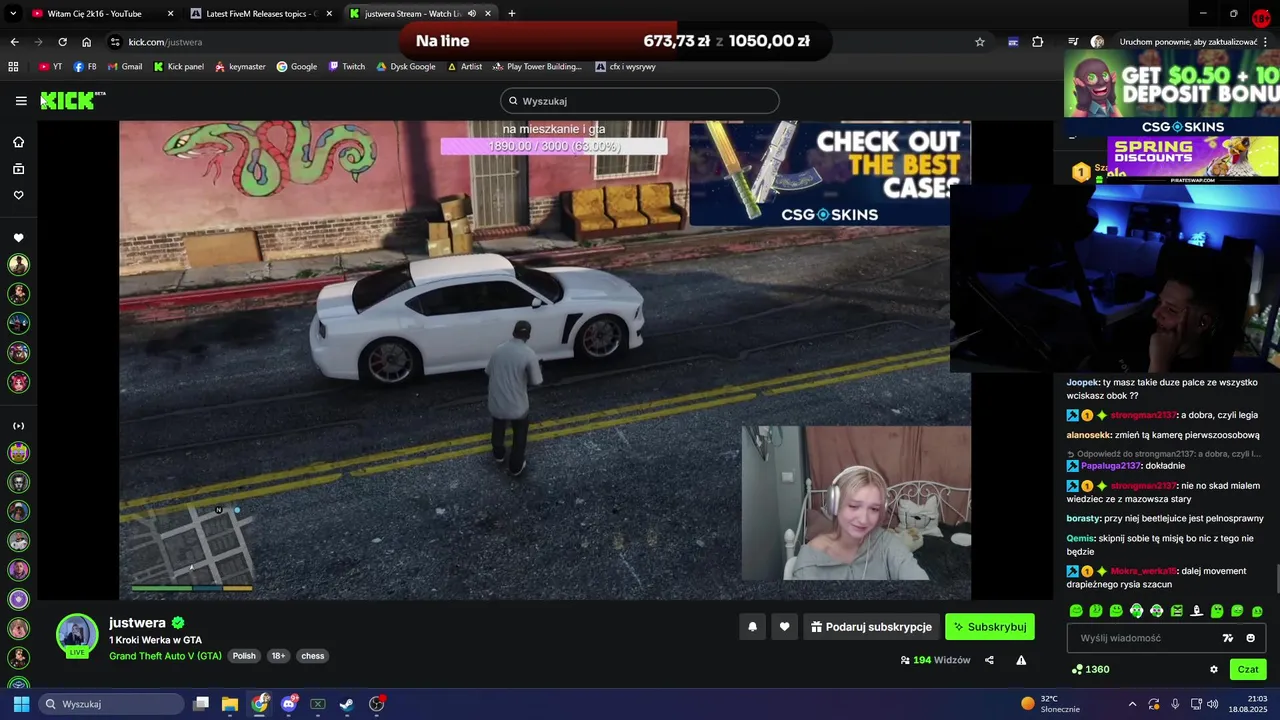Mute the justwera Stream tab audio

pos(471,14)
